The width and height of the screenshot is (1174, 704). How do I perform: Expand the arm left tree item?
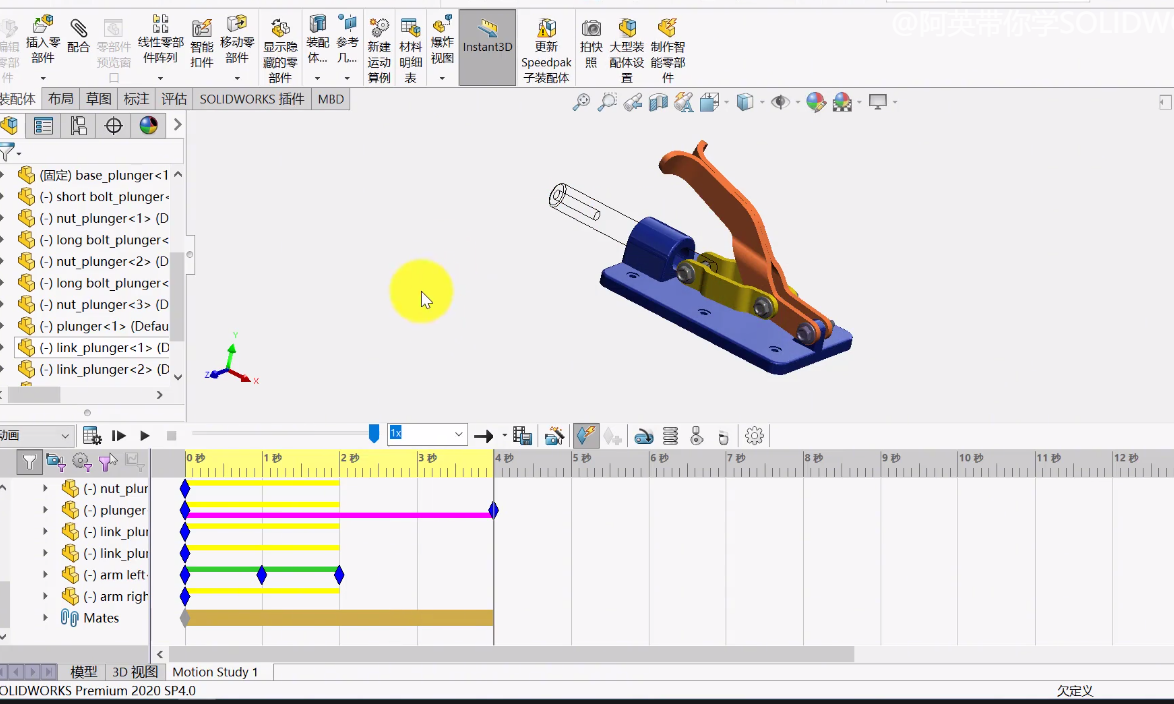coord(45,573)
